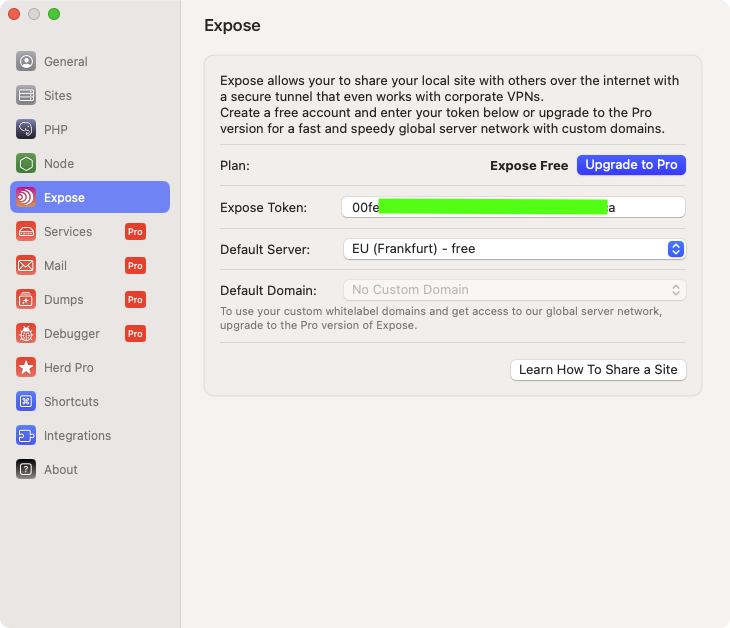
Task: Click the green maximize window button
Action: [54, 14]
